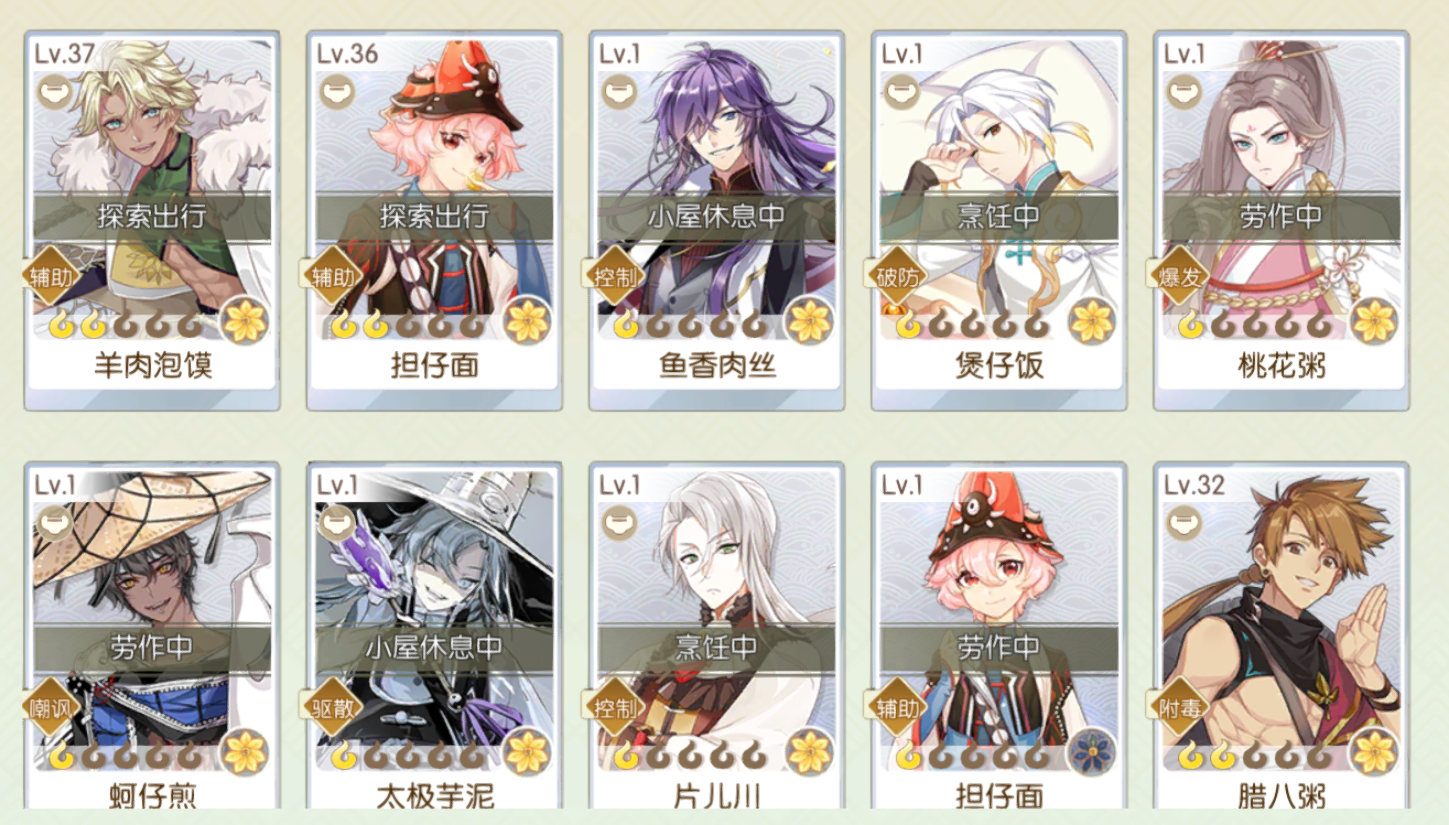Click the 附毒 role badge on 腊八粥
Image resolution: width=1449 pixels, height=825 pixels.
pyautogui.click(x=1178, y=709)
